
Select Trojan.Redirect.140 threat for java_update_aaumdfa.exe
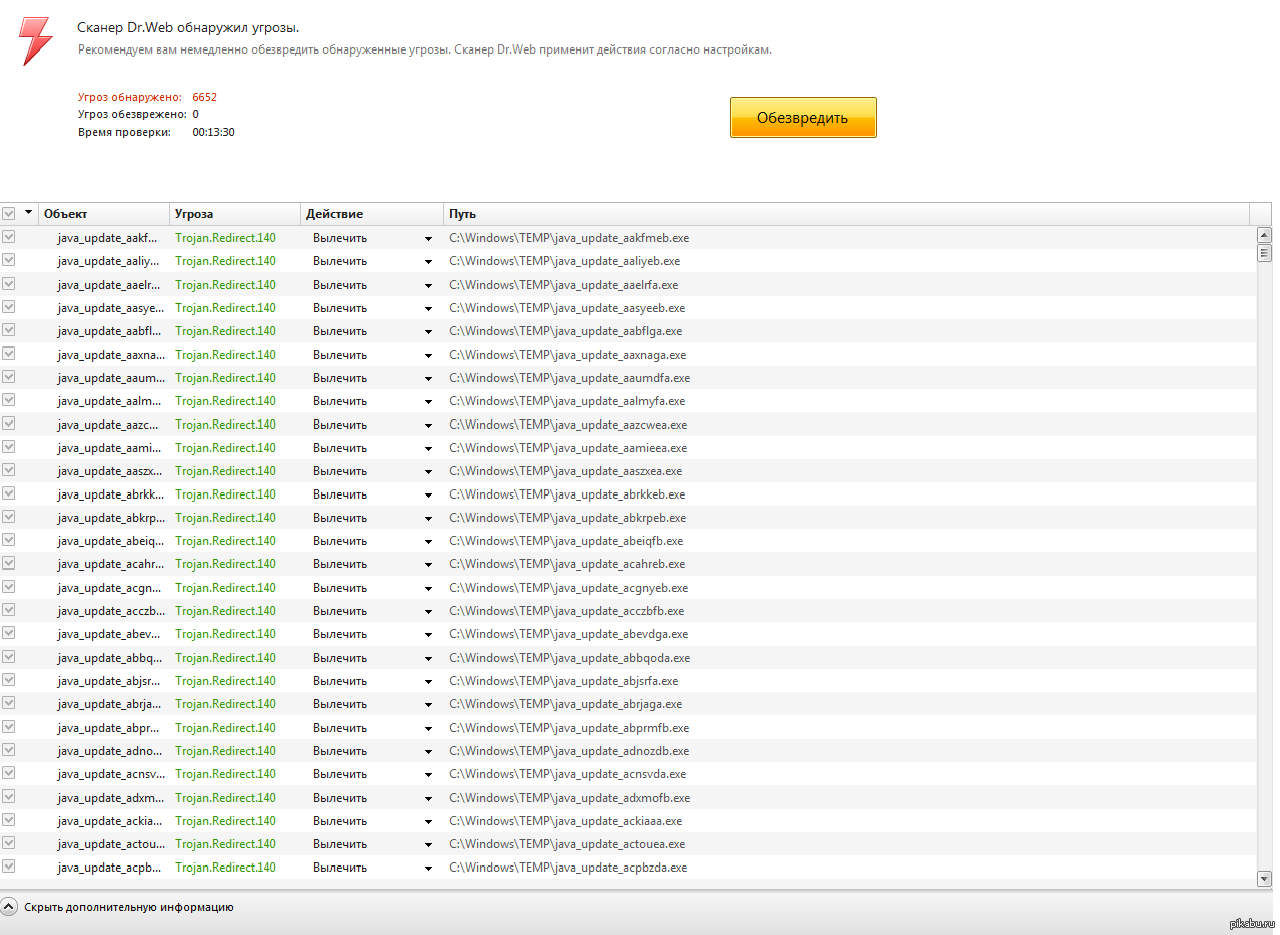coord(225,378)
